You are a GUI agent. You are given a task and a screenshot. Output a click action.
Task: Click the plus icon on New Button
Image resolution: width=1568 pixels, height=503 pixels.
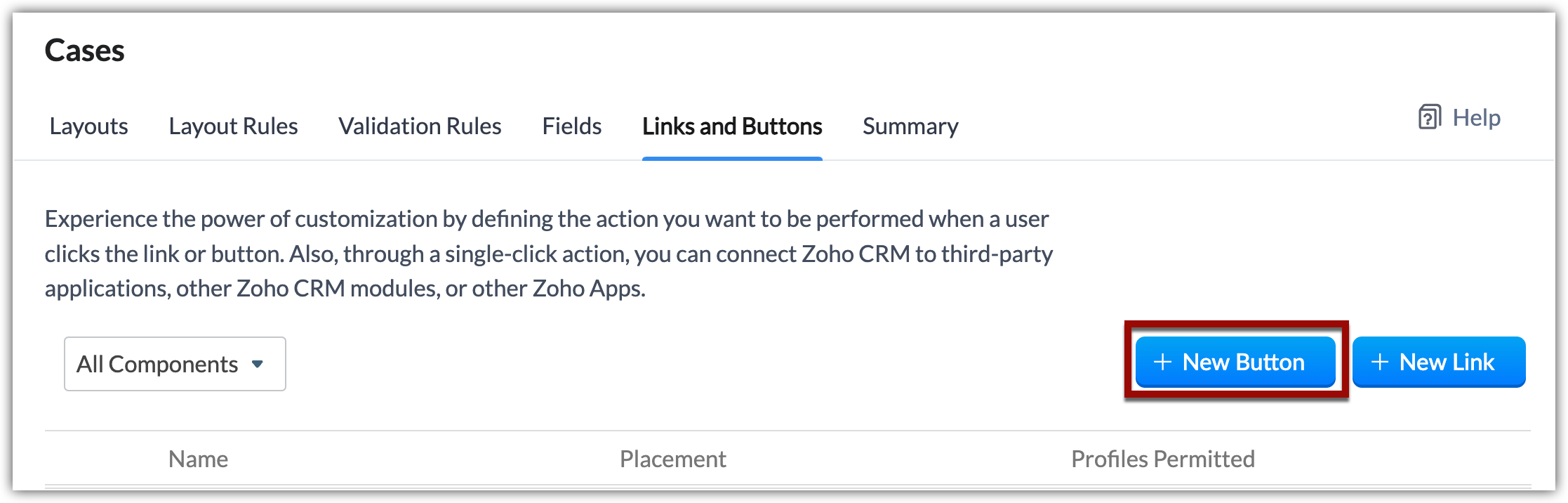(x=1163, y=362)
